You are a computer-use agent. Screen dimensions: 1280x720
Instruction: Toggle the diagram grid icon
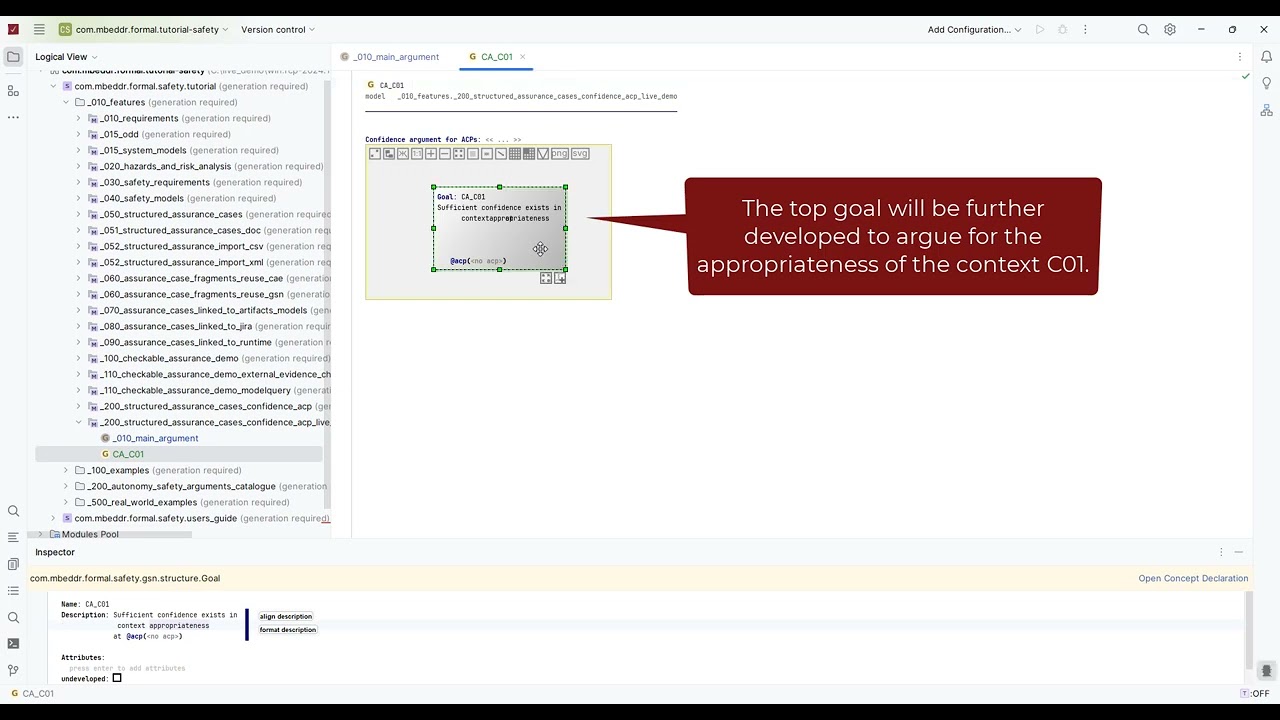pyautogui.click(x=515, y=153)
